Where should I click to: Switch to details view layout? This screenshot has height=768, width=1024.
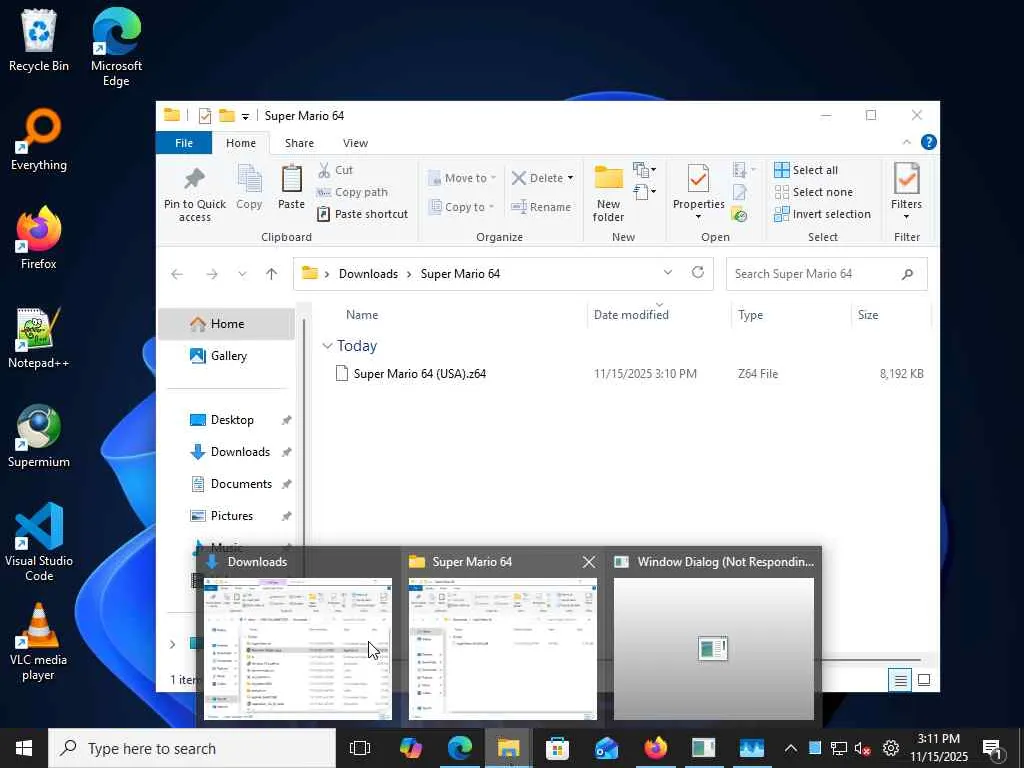coord(900,680)
